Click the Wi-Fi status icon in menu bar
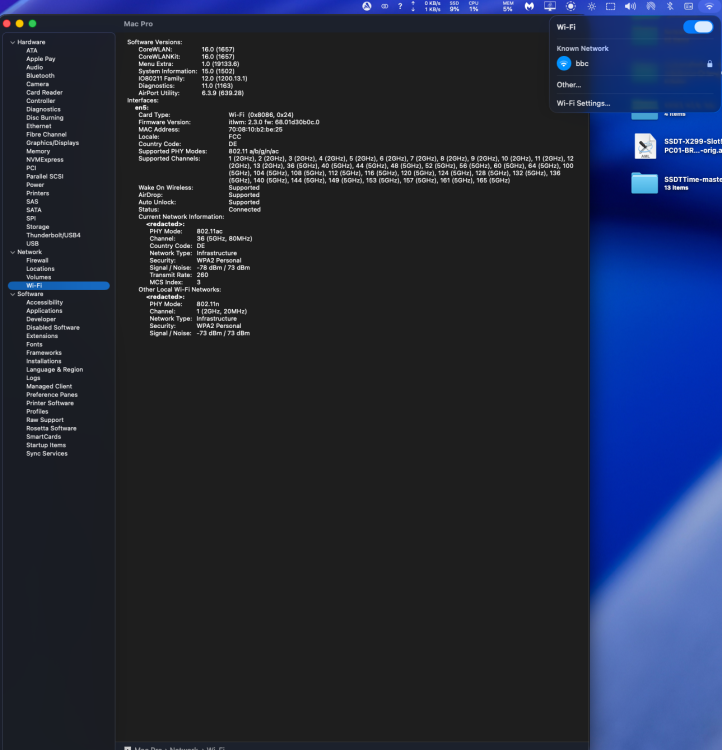 click(x=709, y=6)
